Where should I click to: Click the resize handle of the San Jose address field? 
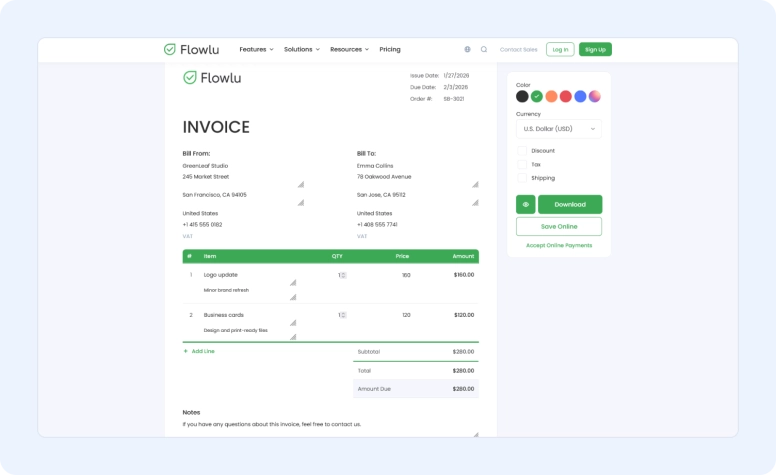[475, 202]
